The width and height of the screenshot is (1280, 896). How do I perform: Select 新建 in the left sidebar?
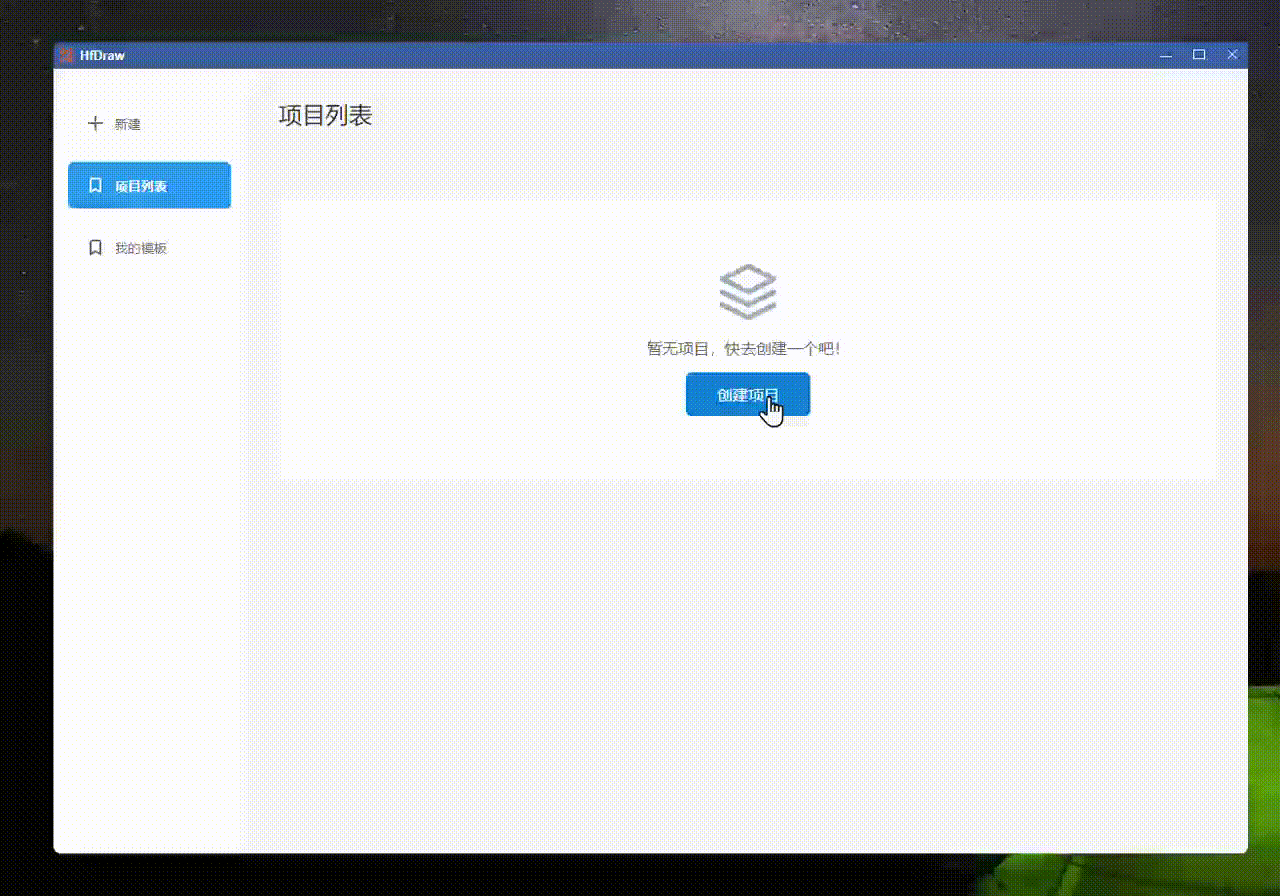[x=128, y=123]
